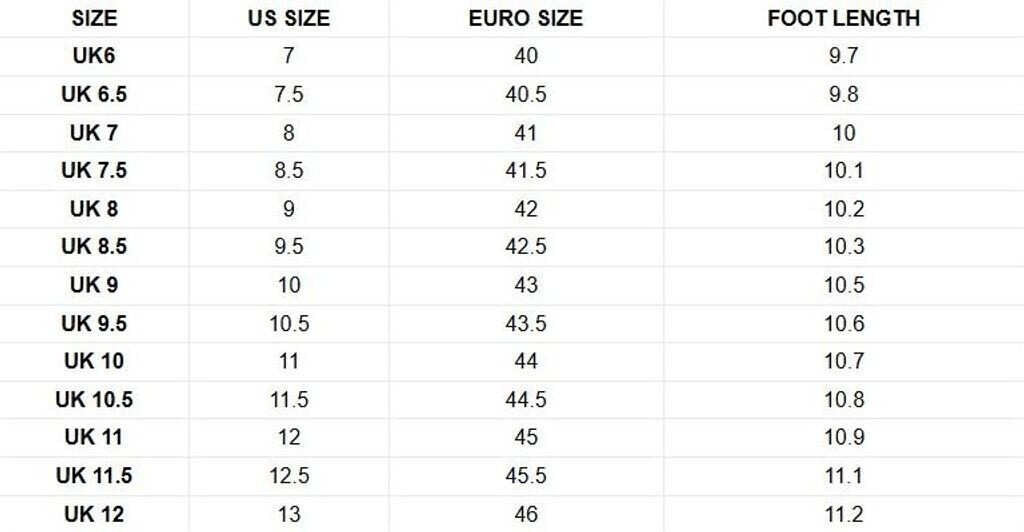Select the UK 8 size cell
1024x532 pixels.
(x=94, y=209)
